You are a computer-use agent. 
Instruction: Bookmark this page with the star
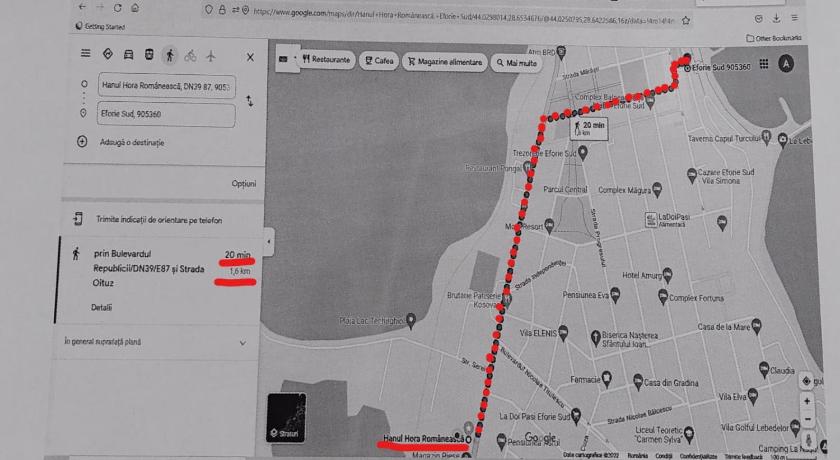686,20
